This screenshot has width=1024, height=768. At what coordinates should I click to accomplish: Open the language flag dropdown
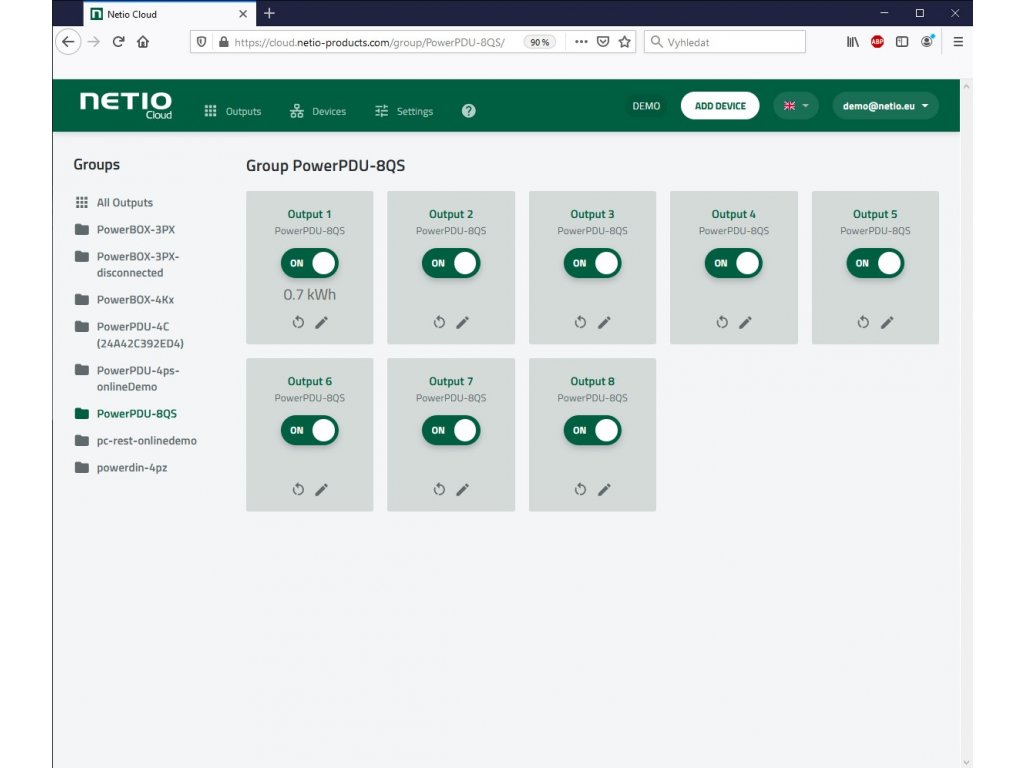[795, 106]
